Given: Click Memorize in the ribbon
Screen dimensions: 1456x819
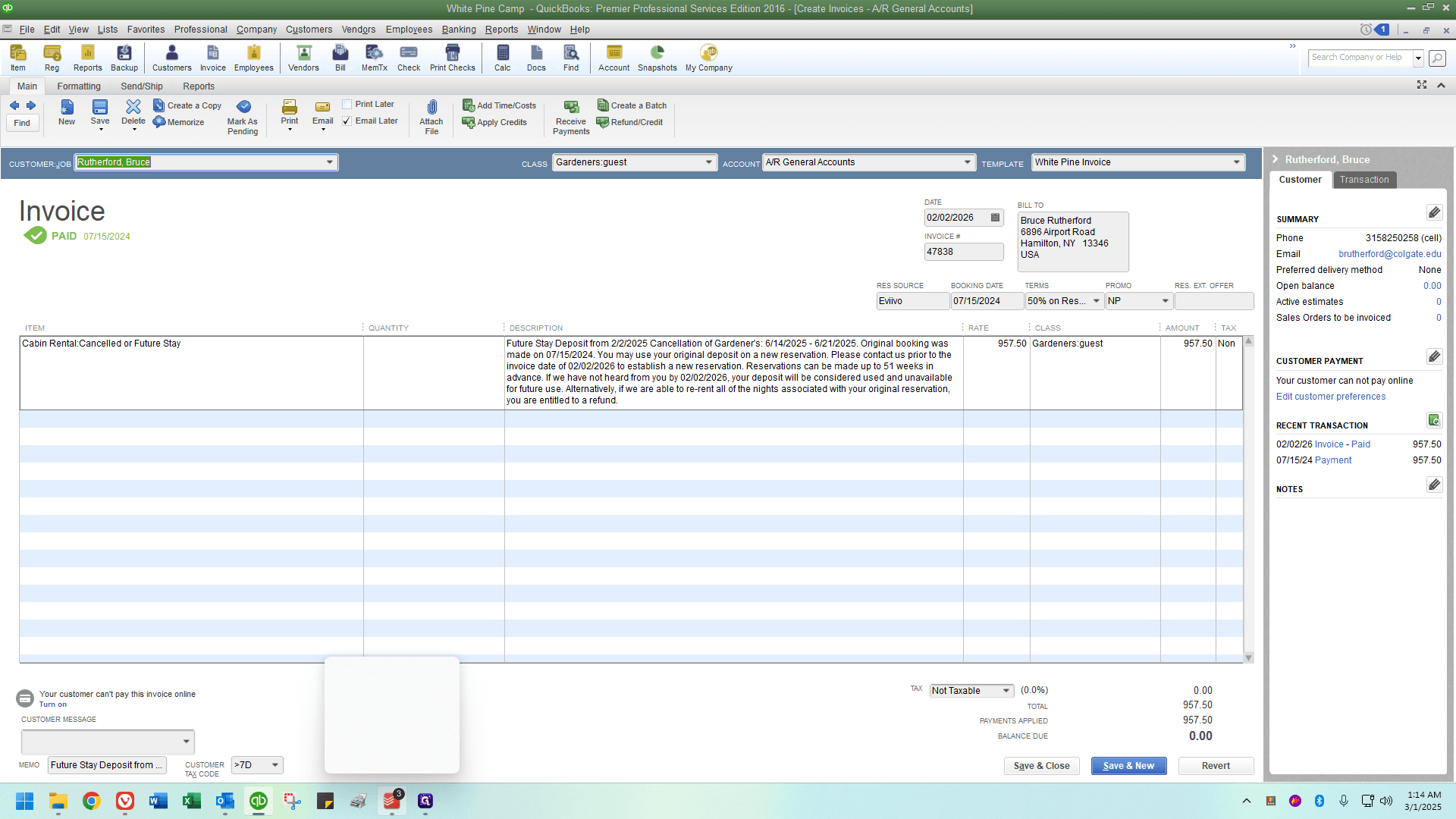Looking at the screenshot, I should tap(179, 122).
